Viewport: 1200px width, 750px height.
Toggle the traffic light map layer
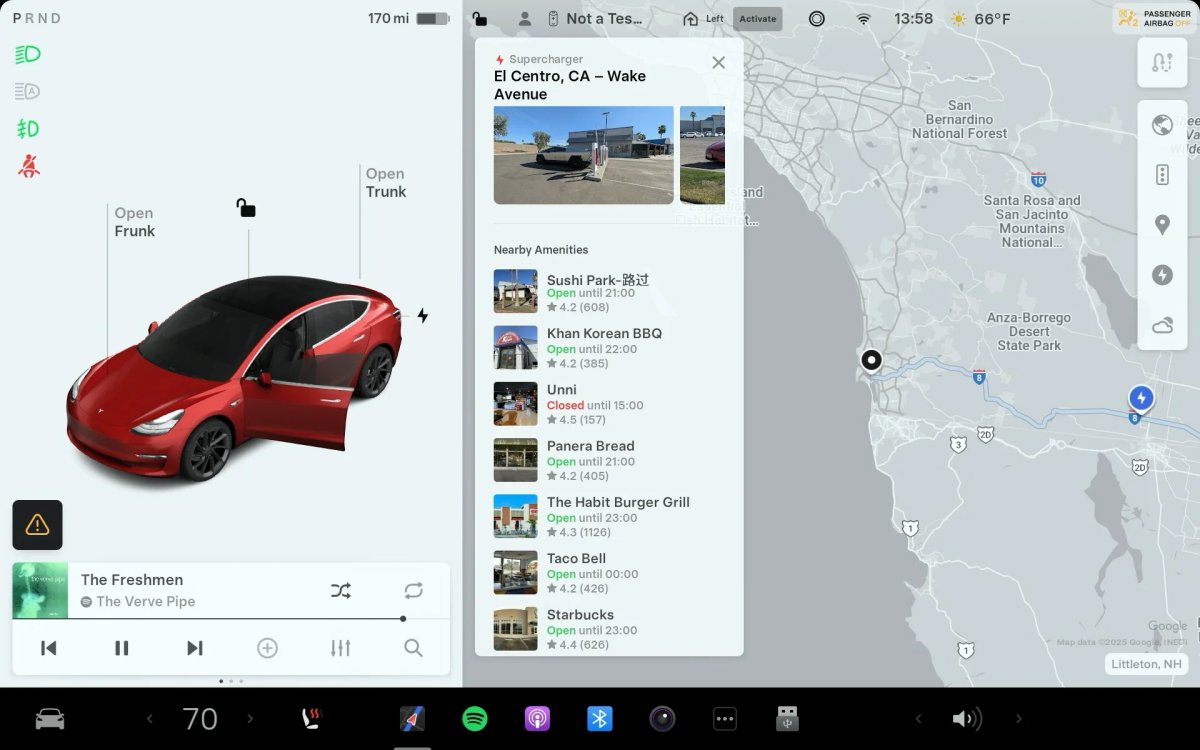tap(1162, 175)
